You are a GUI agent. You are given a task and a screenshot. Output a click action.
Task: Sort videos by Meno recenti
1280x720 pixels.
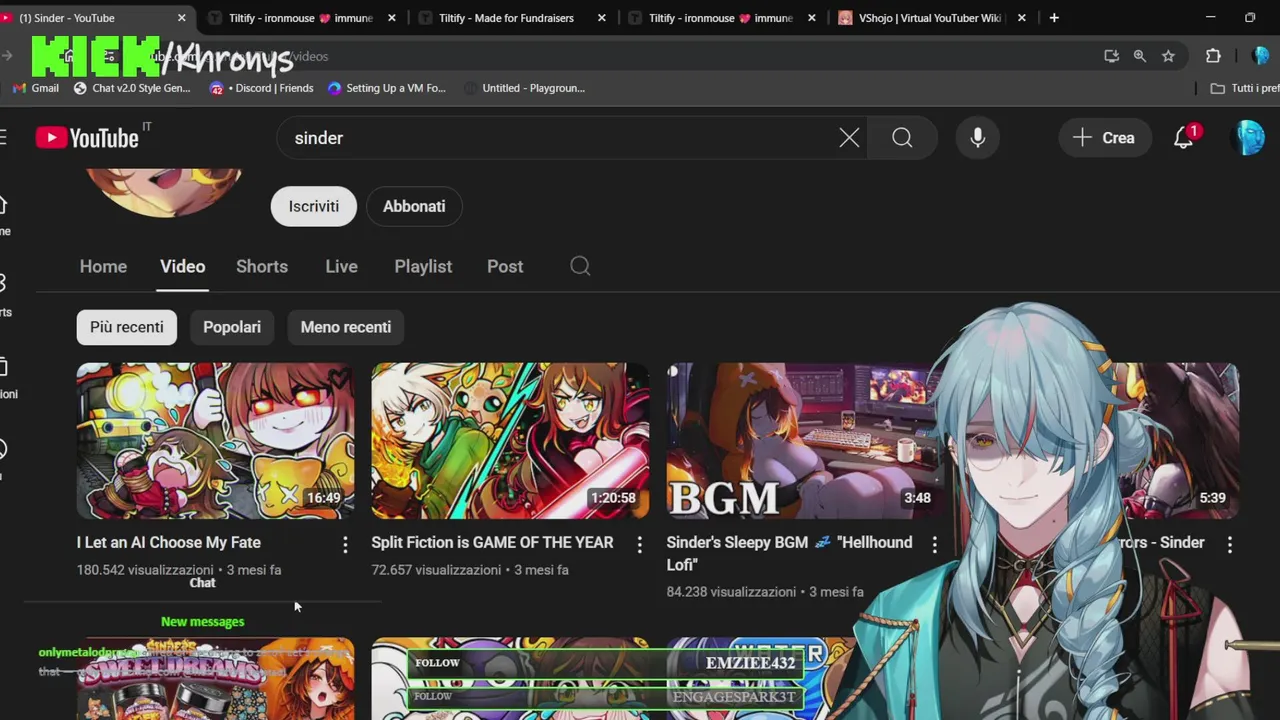click(346, 327)
